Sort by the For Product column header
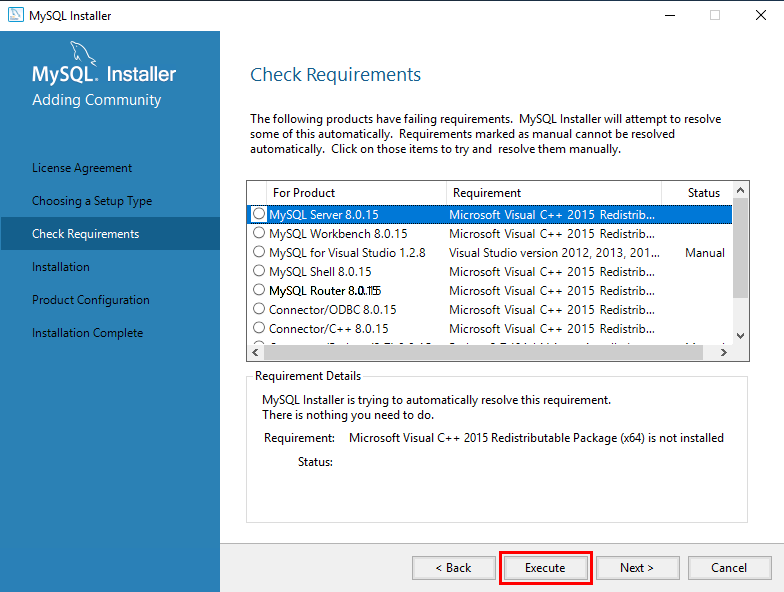 click(356, 193)
